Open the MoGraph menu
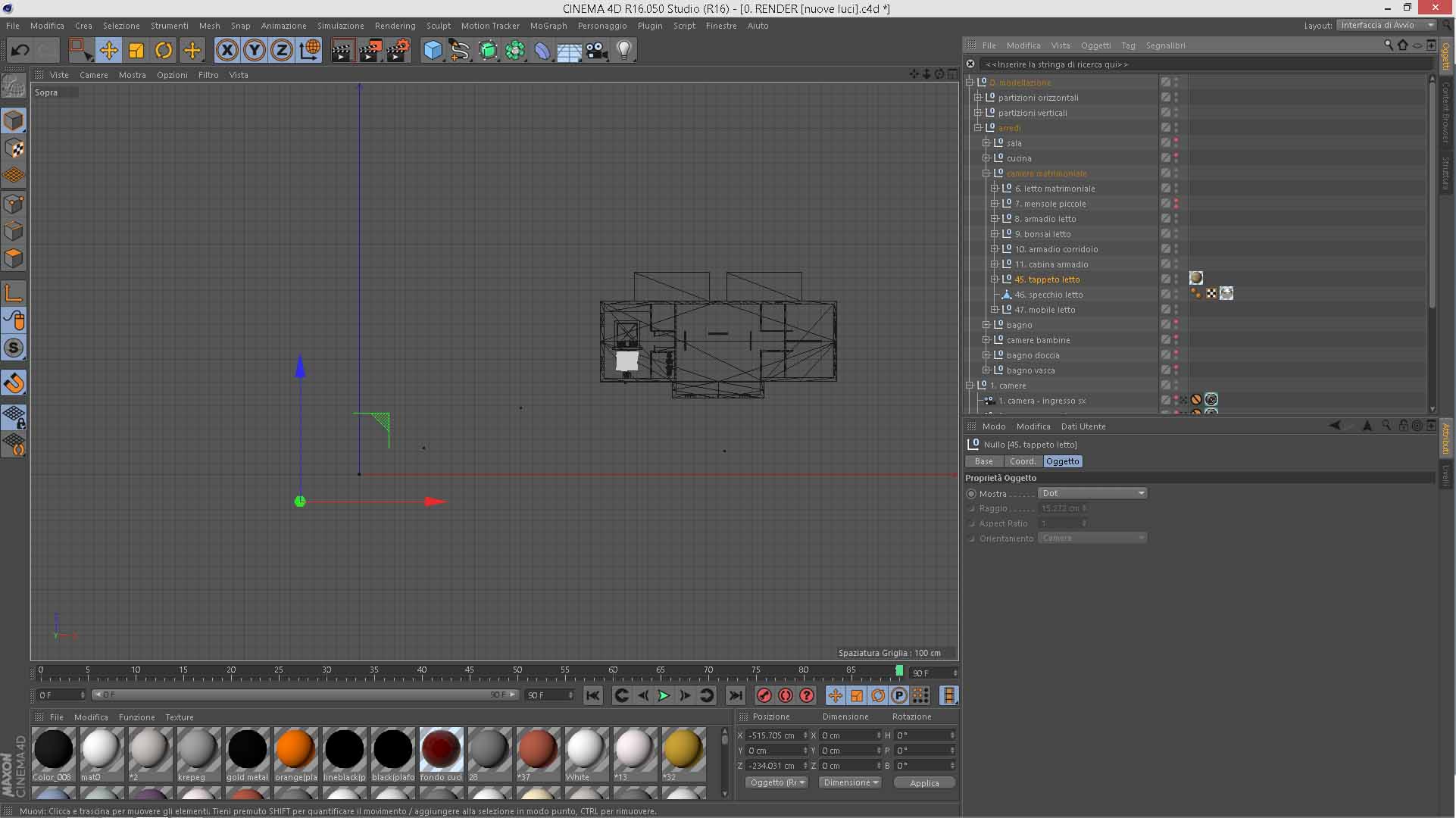The height and width of the screenshot is (818, 1456). click(x=548, y=26)
